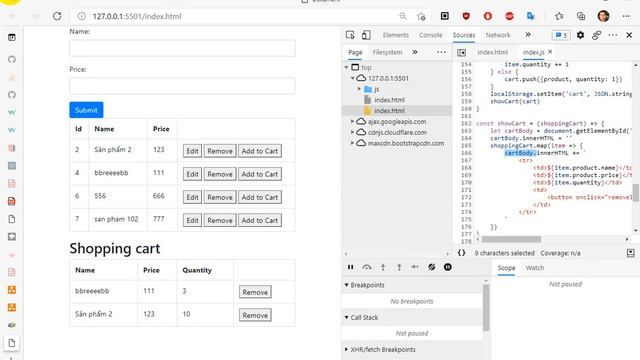Show more DevTools tabs chevron
The height and width of the screenshot is (360, 640).
528,35
